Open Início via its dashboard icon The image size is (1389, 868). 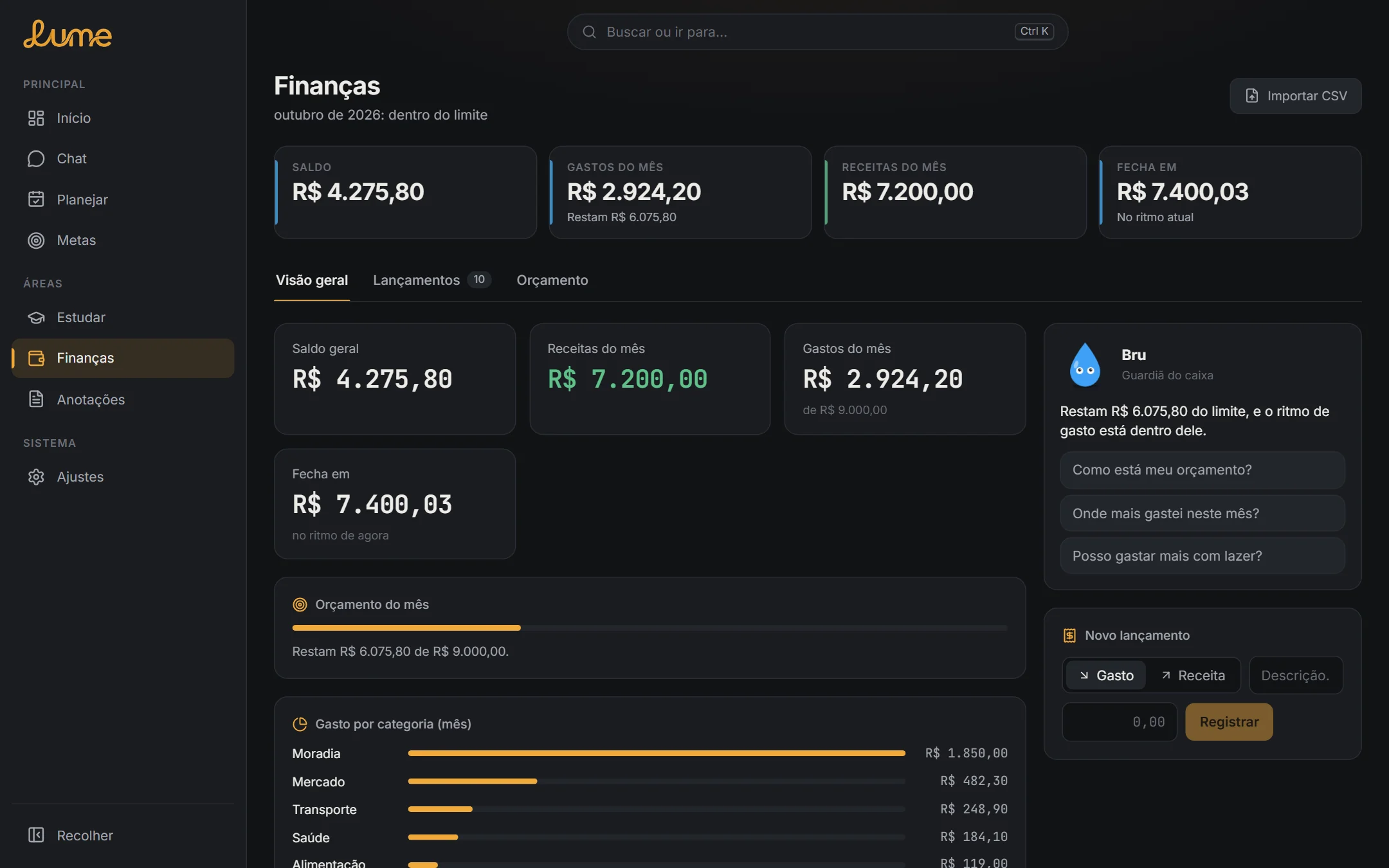tap(36, 118)
